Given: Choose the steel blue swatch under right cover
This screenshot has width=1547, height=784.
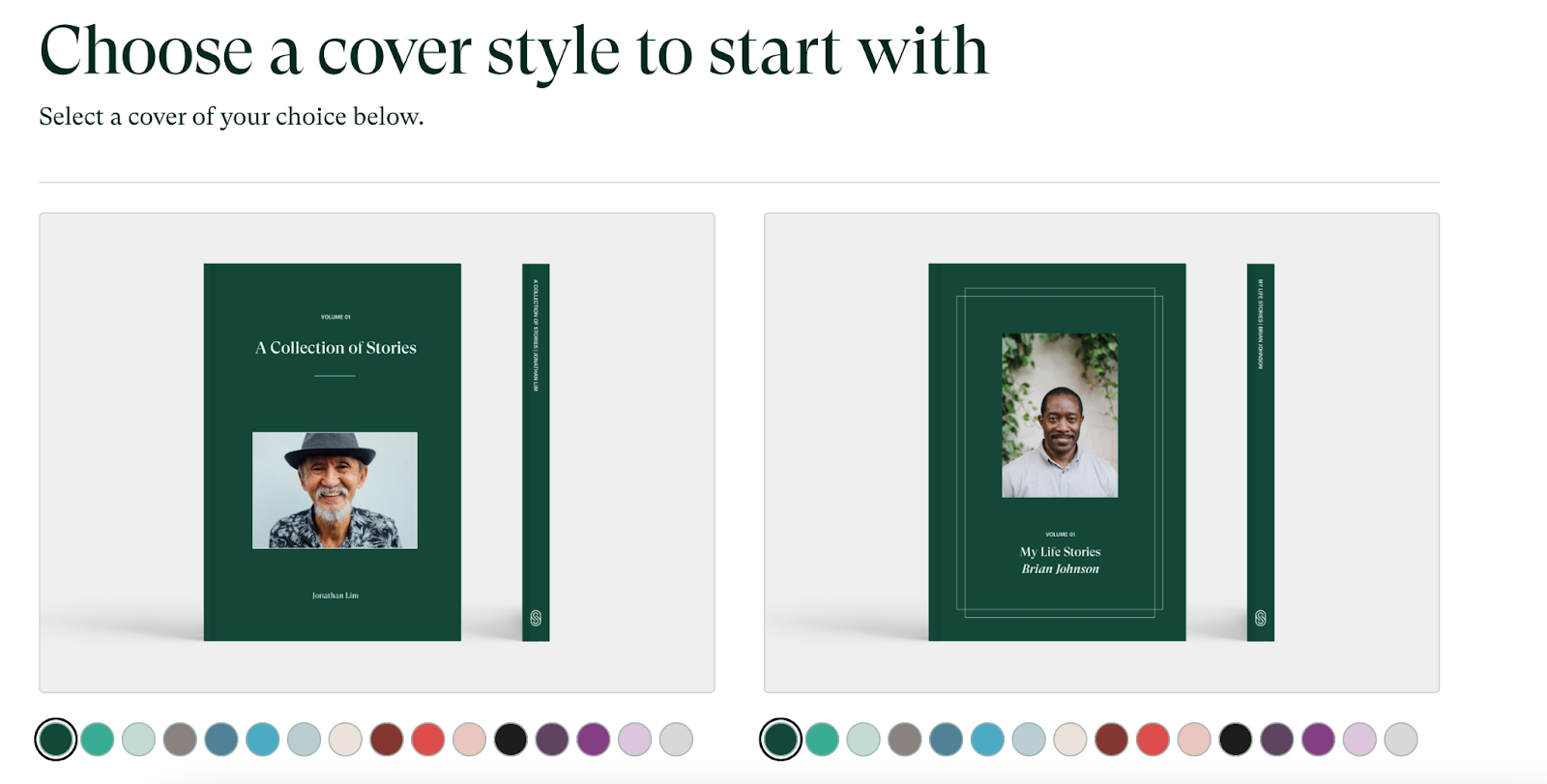Looking at the screenshot, I should (x=947, y=740).
